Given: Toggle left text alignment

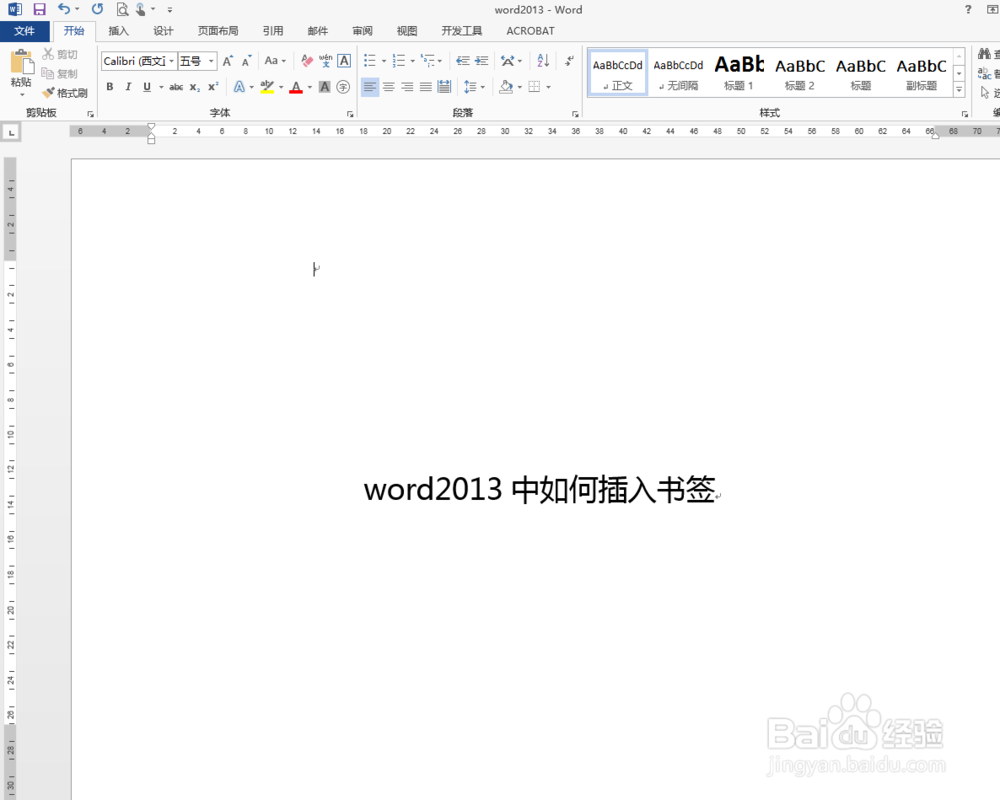Looking at the screenshot, I should coord(370,87).
